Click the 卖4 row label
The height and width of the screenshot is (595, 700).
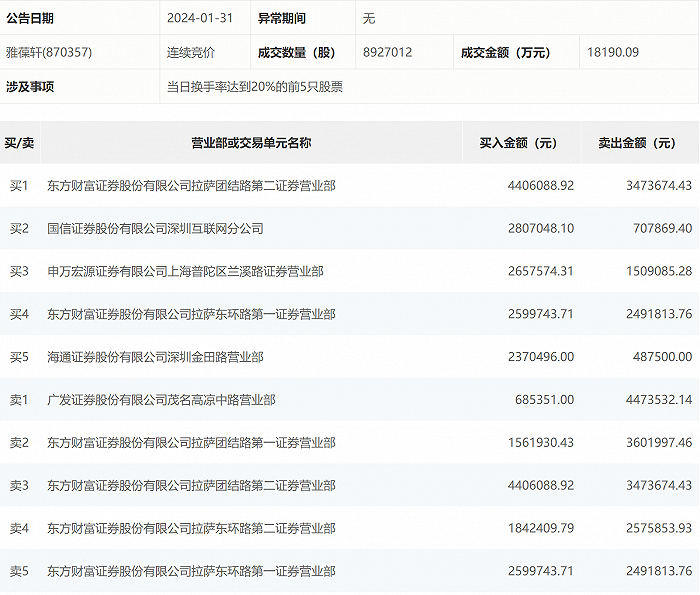tap(19, 528)
